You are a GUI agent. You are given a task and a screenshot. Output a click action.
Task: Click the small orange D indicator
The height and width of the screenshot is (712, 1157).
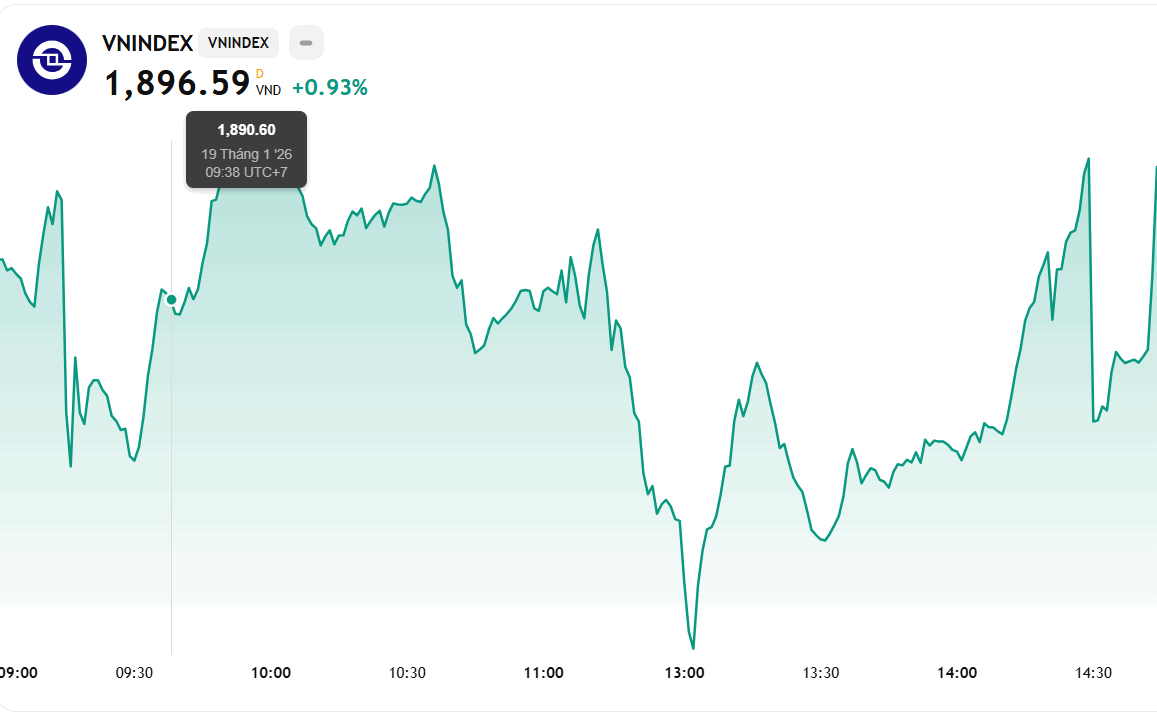(x=260, y=74)
